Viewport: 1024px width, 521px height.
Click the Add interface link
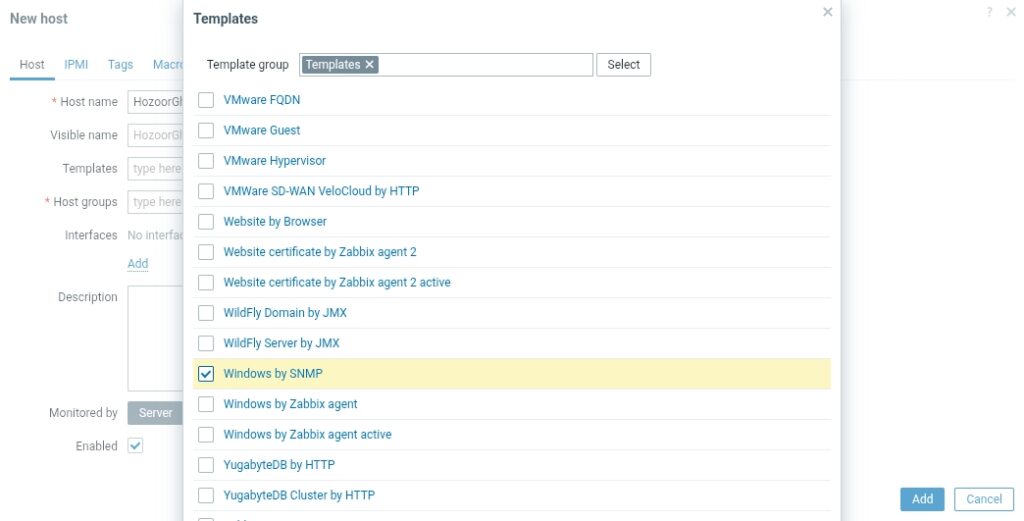click(138, 264)
